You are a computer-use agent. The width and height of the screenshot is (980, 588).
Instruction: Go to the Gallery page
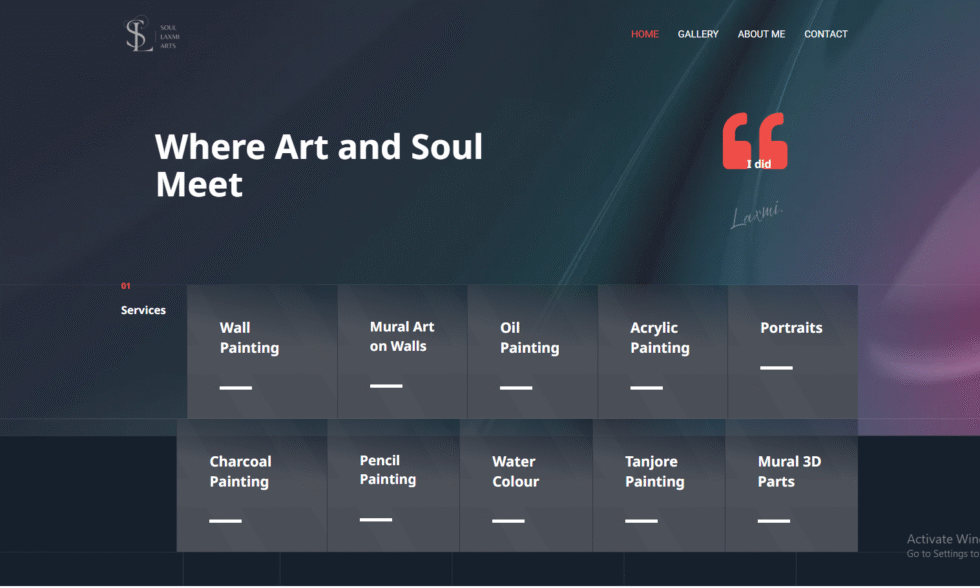tap(698, 34)
